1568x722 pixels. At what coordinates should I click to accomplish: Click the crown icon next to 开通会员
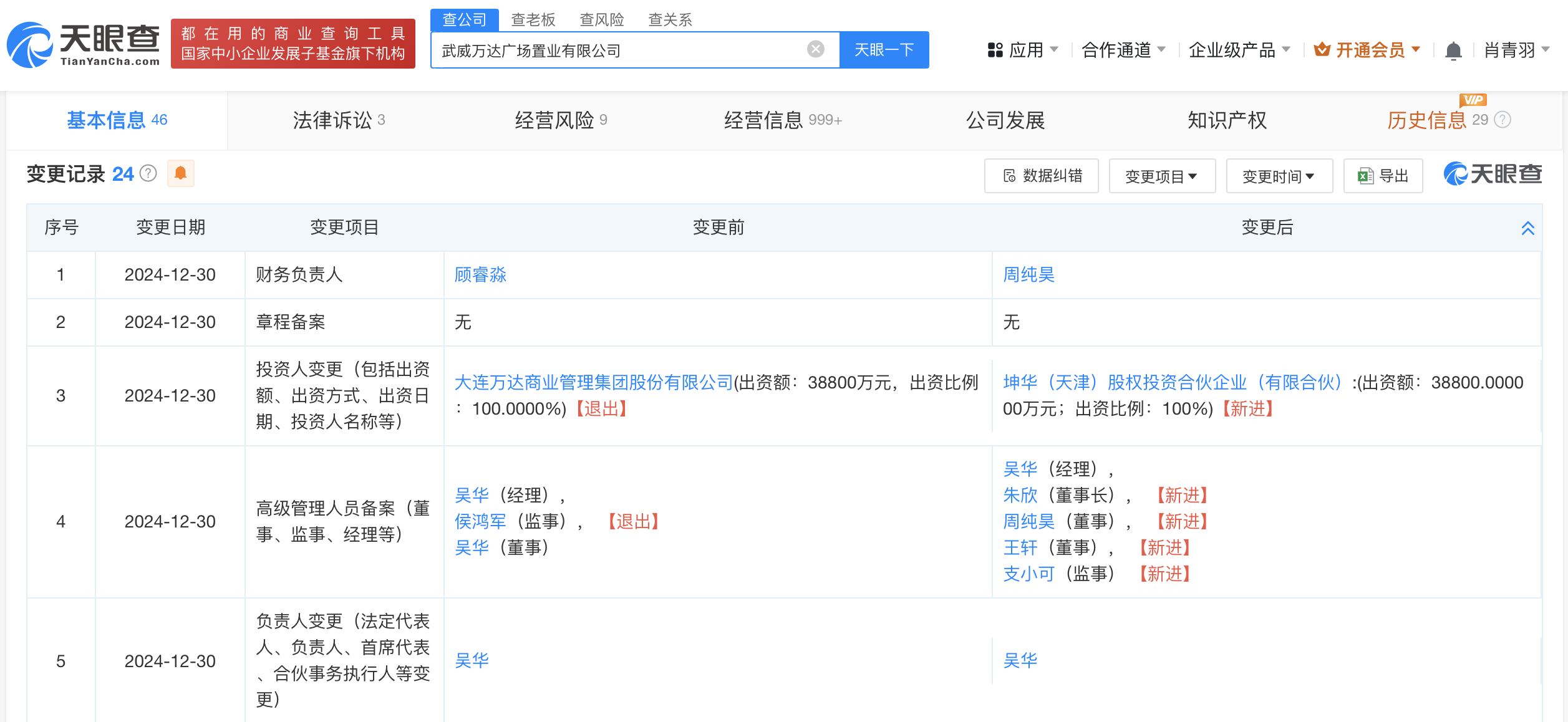pos(1322,49)
